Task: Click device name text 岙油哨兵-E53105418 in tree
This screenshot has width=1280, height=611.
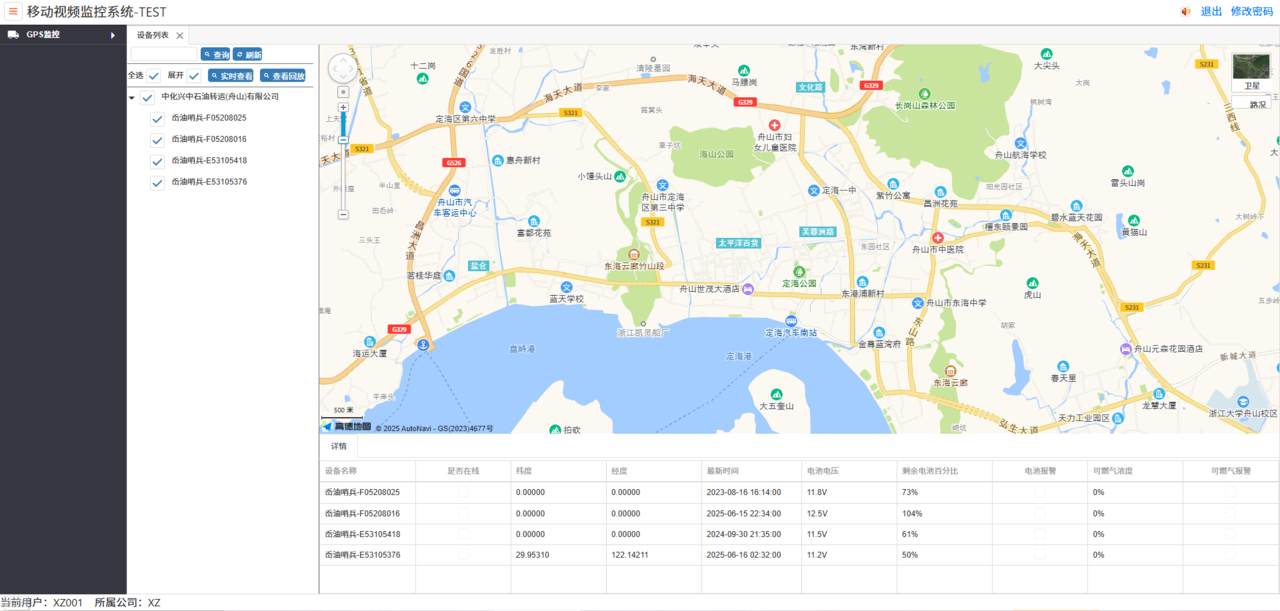Action: pos(209,161)
